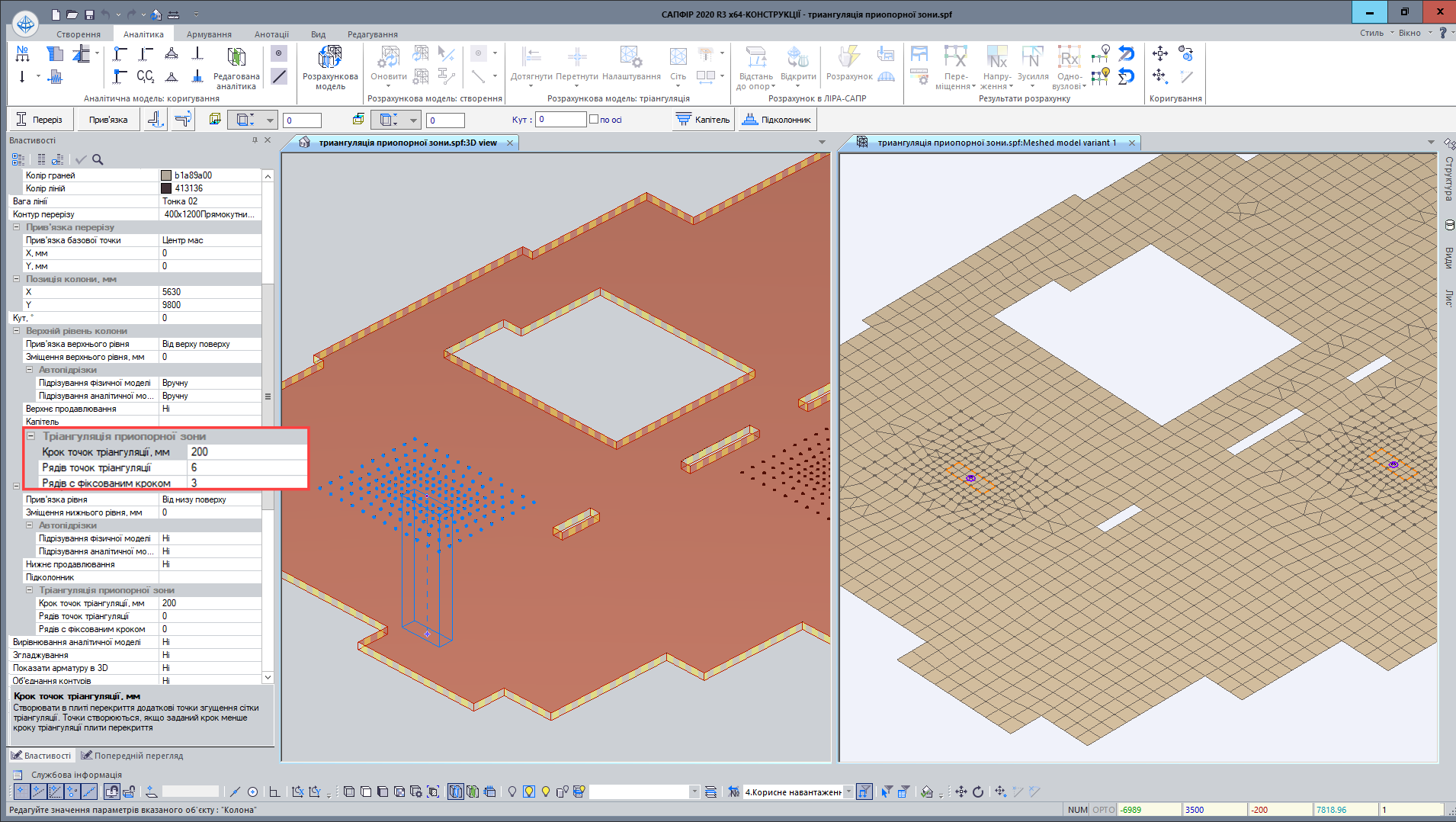Toggle the 'по осі' checkbox
This screenshot has height=822, width=1456.
(594, 120)
